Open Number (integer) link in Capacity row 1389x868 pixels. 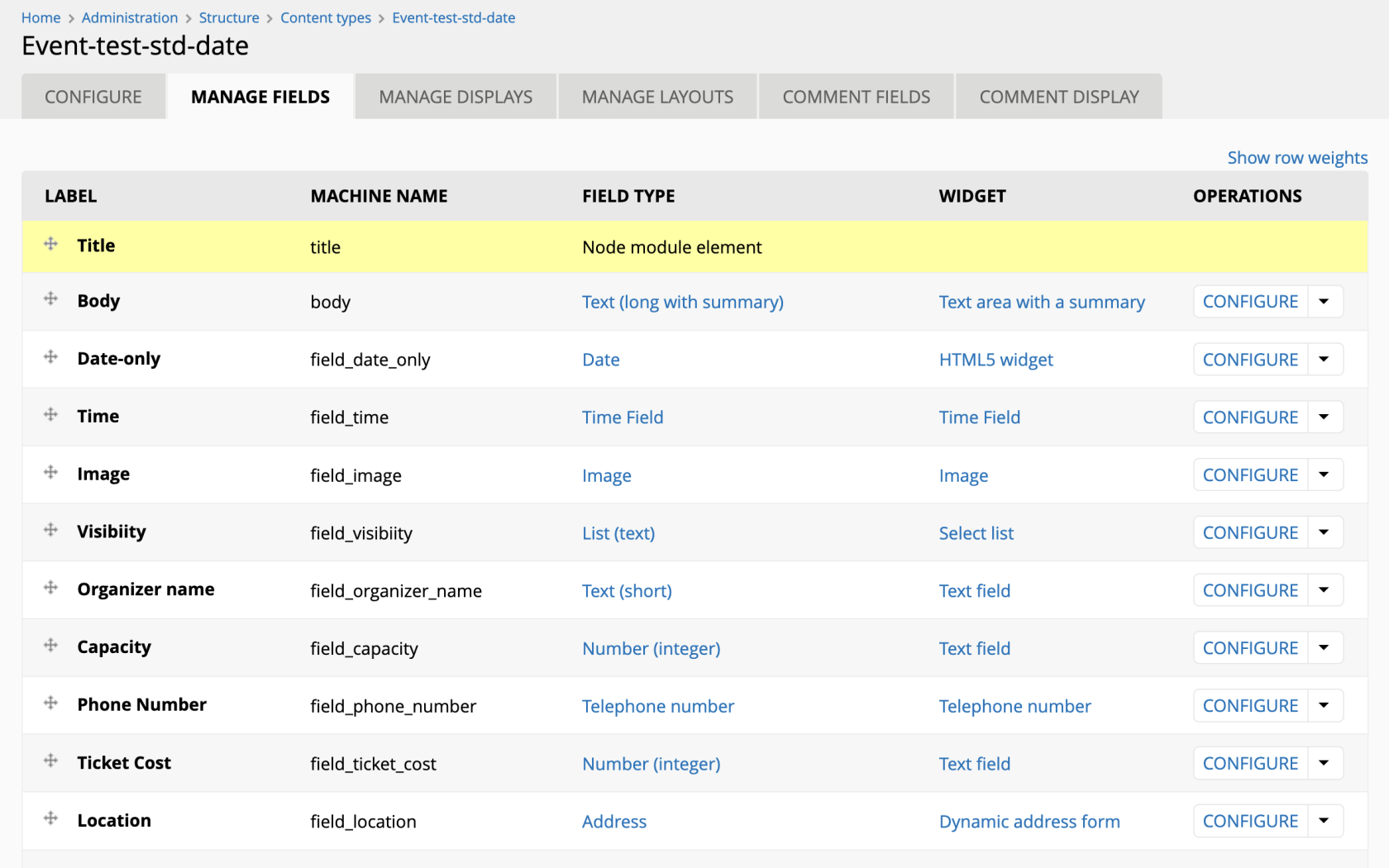652,648
